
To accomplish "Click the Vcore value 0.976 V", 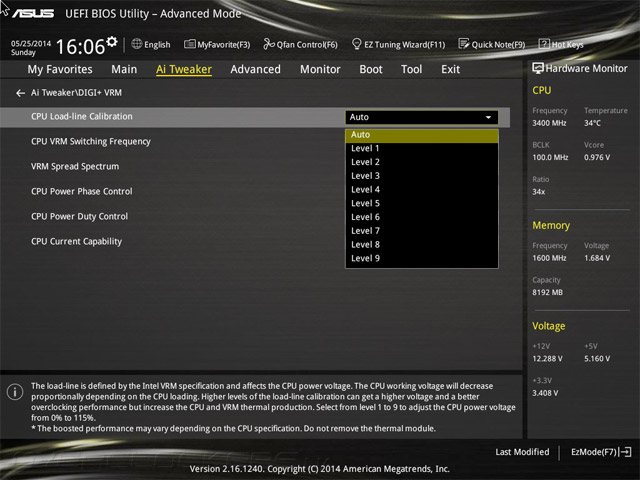I will tap(597, 157).
